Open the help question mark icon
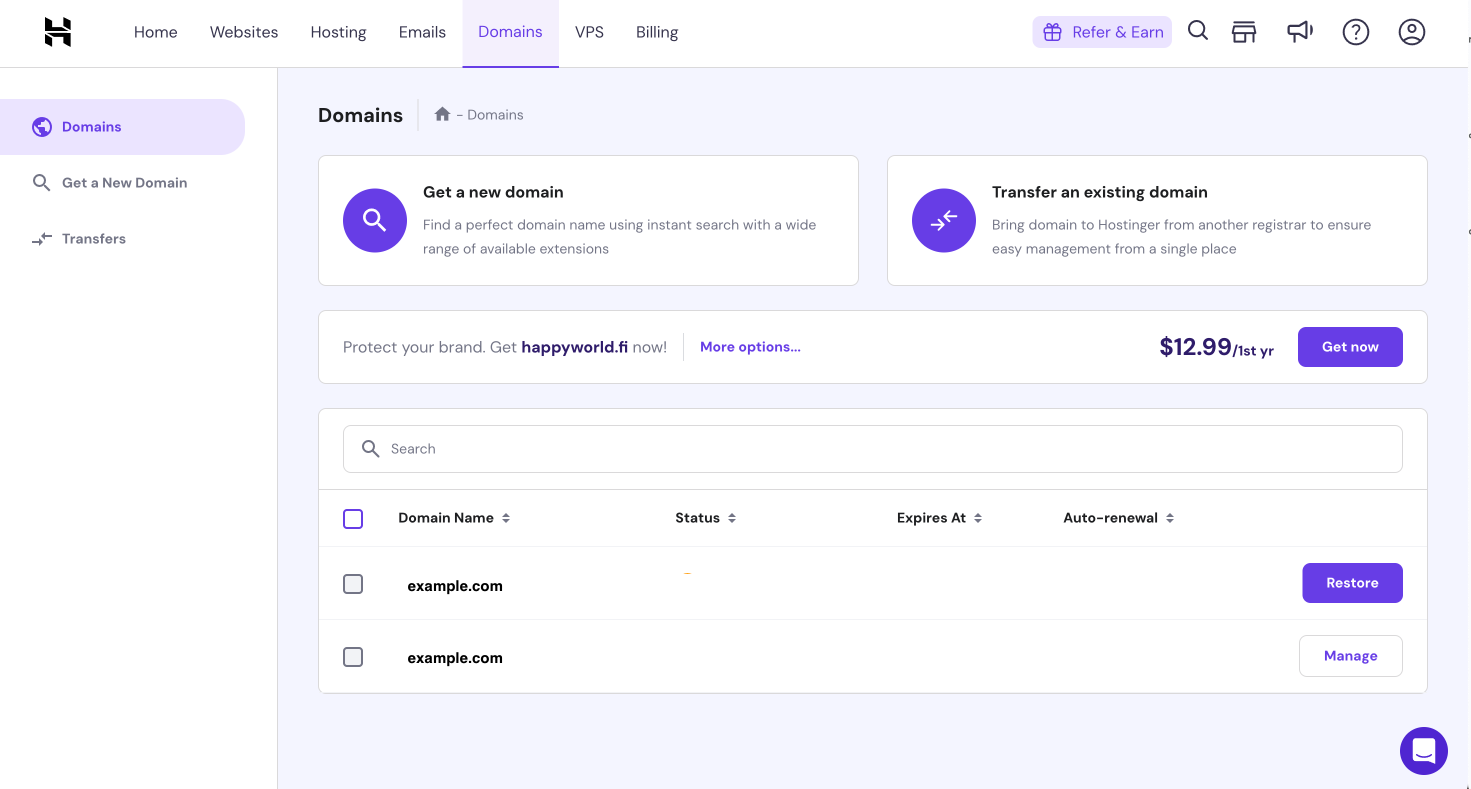 click(x=1355, y=31)
